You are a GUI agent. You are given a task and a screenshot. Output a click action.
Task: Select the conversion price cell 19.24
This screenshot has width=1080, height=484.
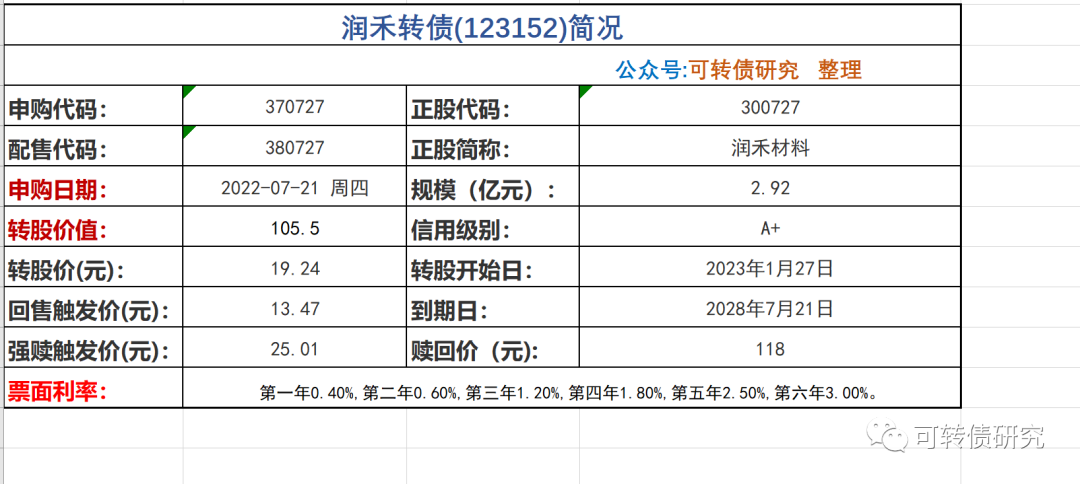(x=295, y=269)
